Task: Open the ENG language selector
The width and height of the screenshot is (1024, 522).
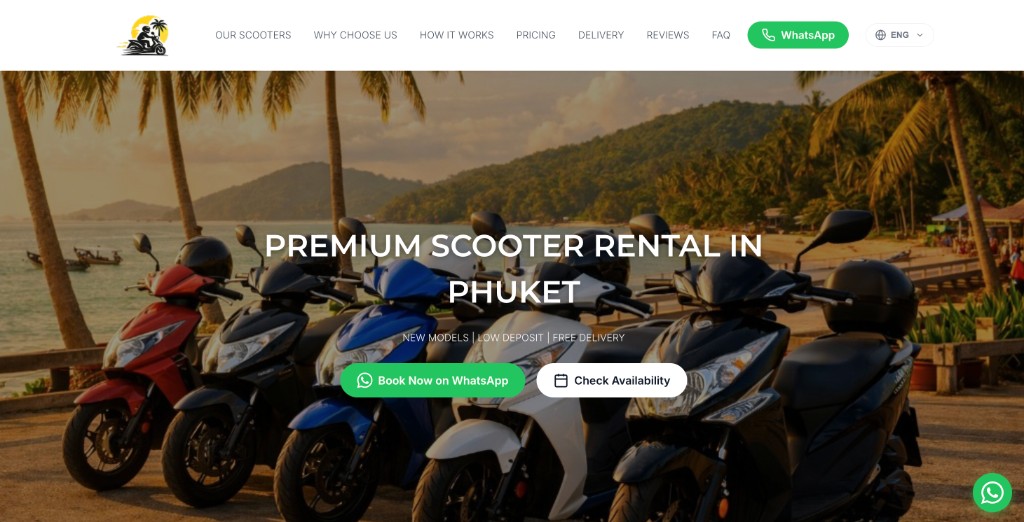Action: click(x=899, y=35)
